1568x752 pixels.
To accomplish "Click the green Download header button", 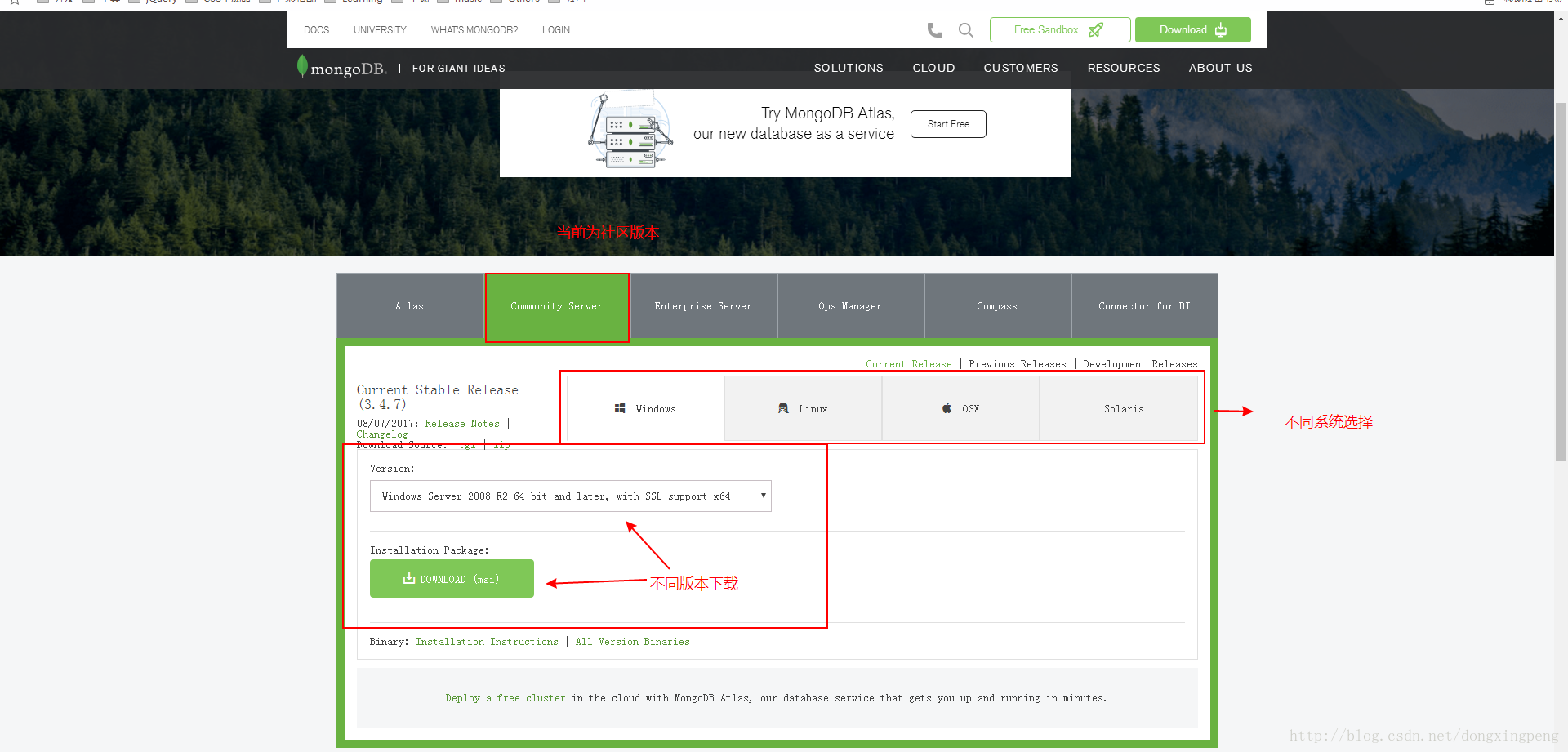I will click(x=1192, y=30).
